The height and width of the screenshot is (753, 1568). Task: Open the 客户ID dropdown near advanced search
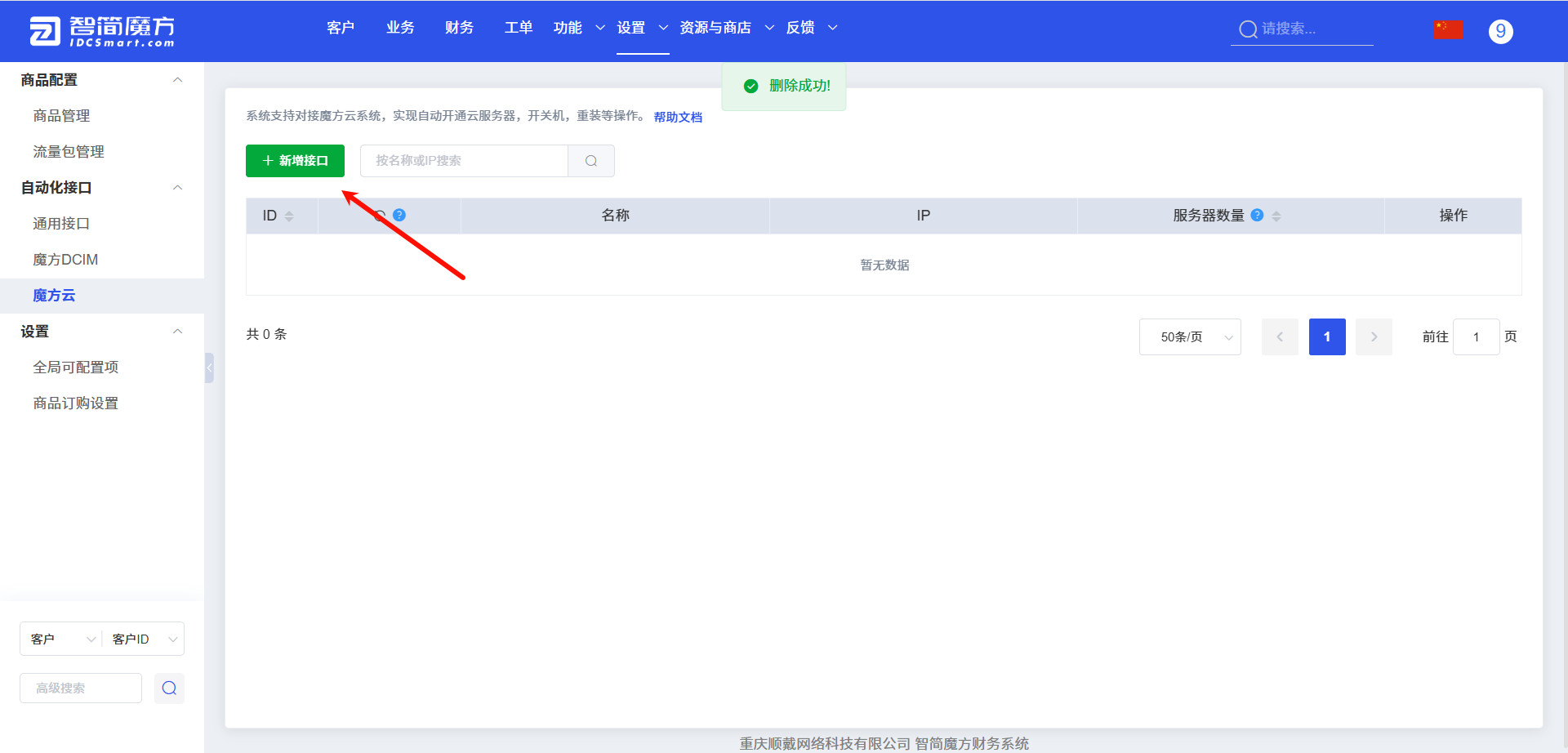pyautogui.click(x=143, y=638)
